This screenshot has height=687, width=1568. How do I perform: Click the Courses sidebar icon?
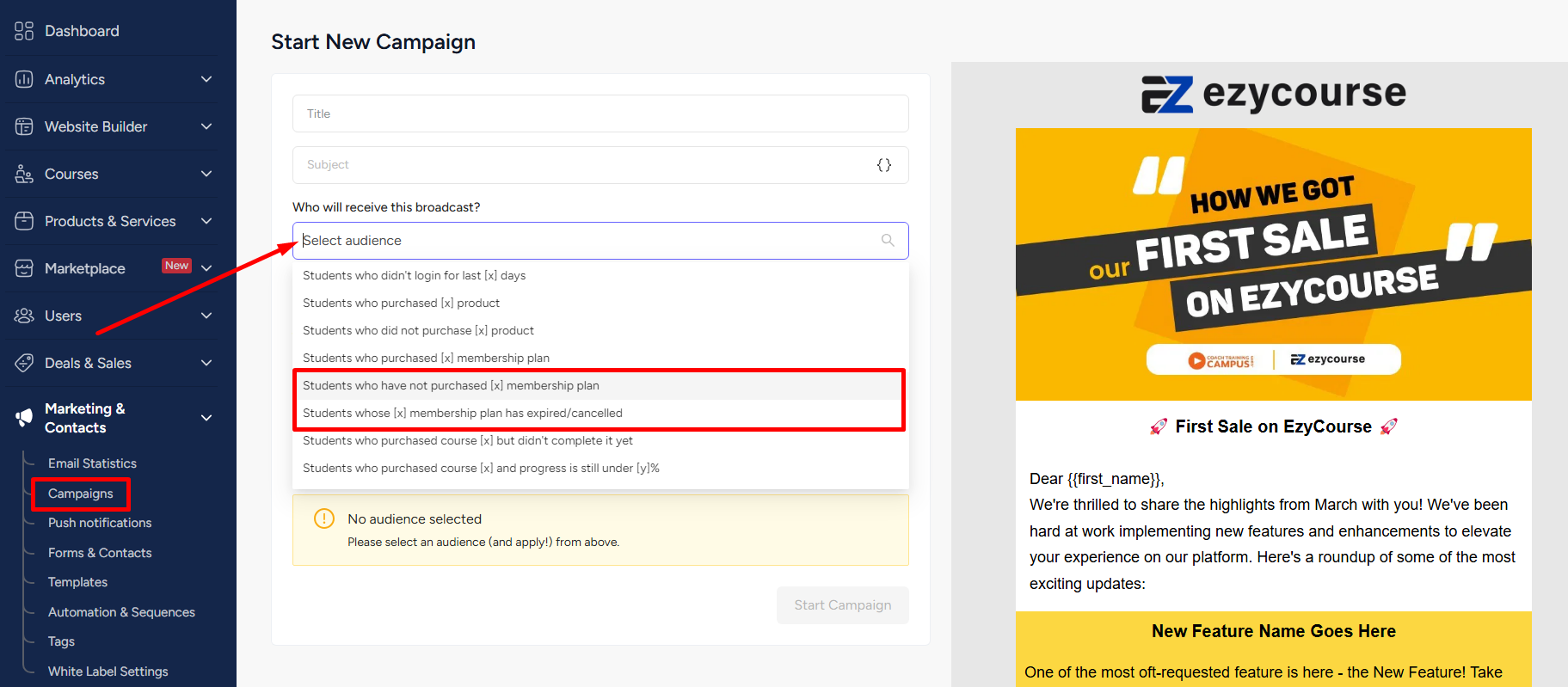pyautogui.click(x=24, y=174)
